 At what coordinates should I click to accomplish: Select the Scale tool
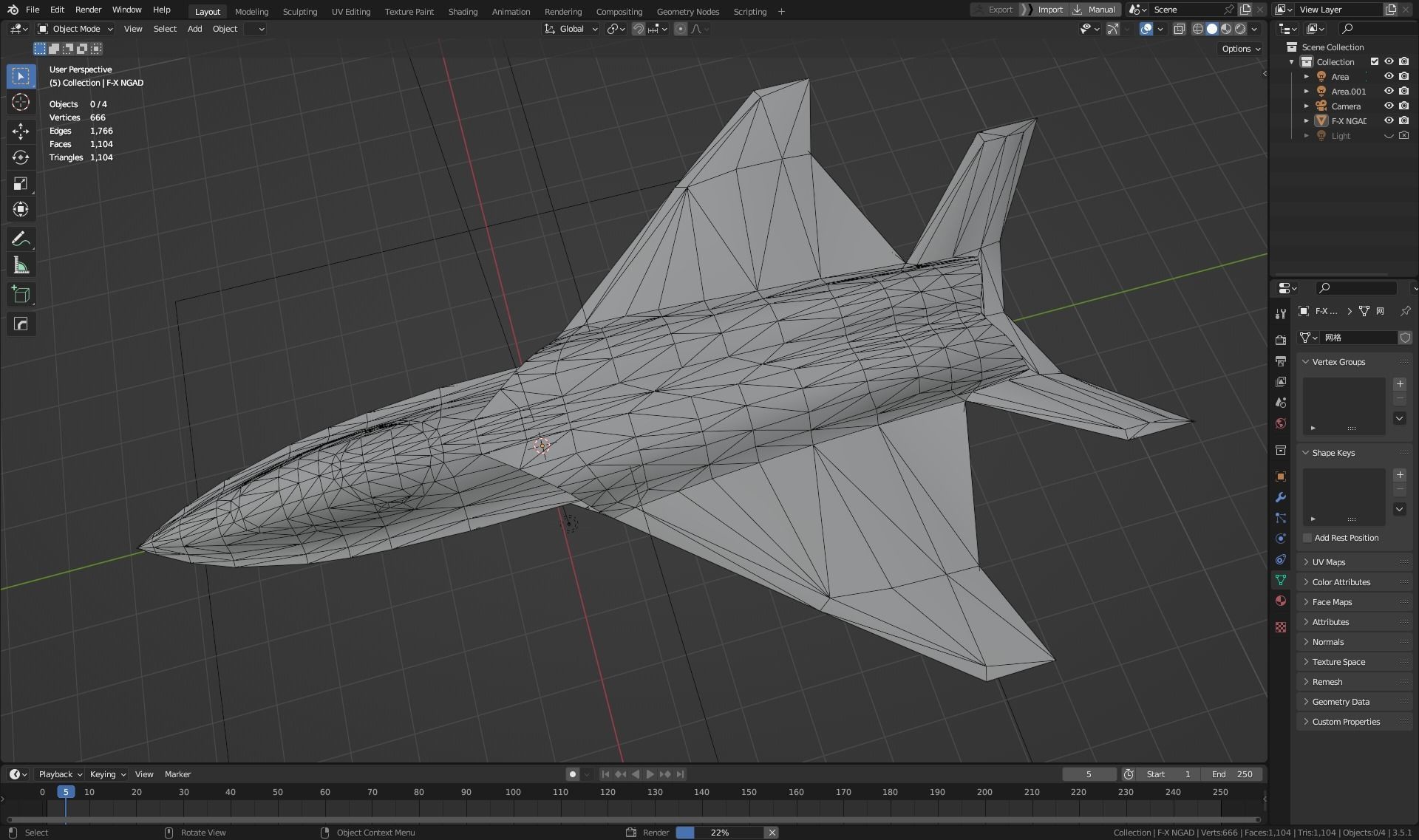(21, 183)
